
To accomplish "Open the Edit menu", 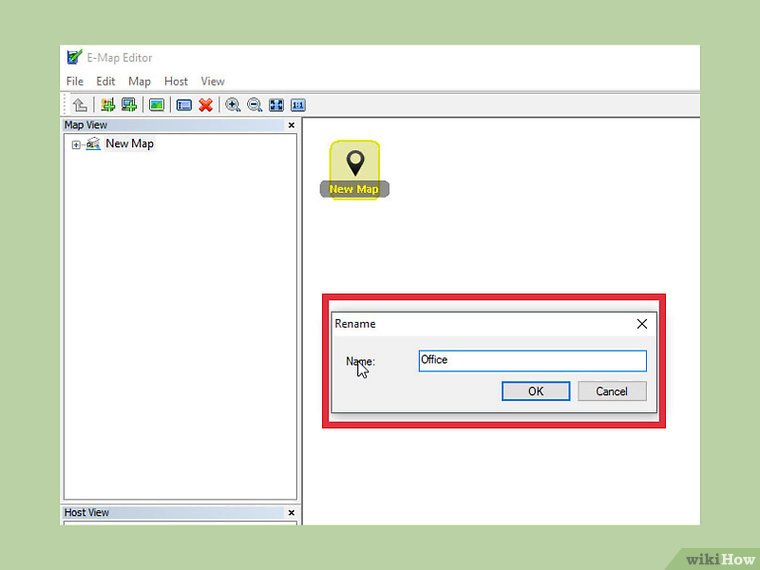I will coord(106,81).
